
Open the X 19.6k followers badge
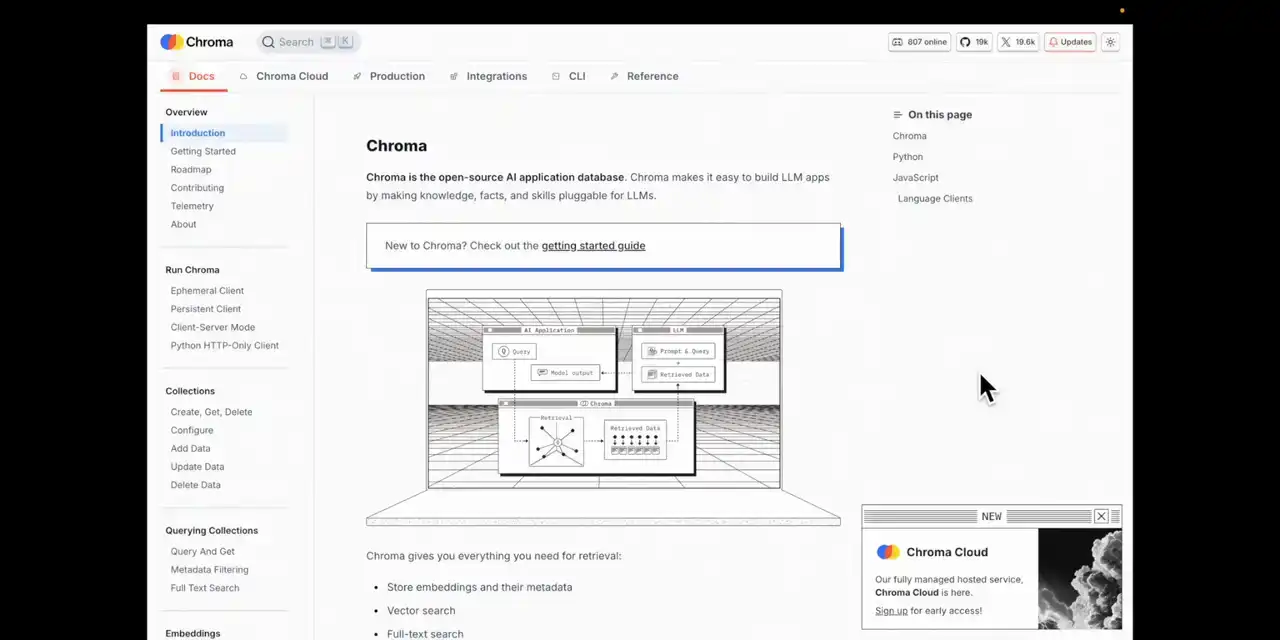coord(1017,42)
